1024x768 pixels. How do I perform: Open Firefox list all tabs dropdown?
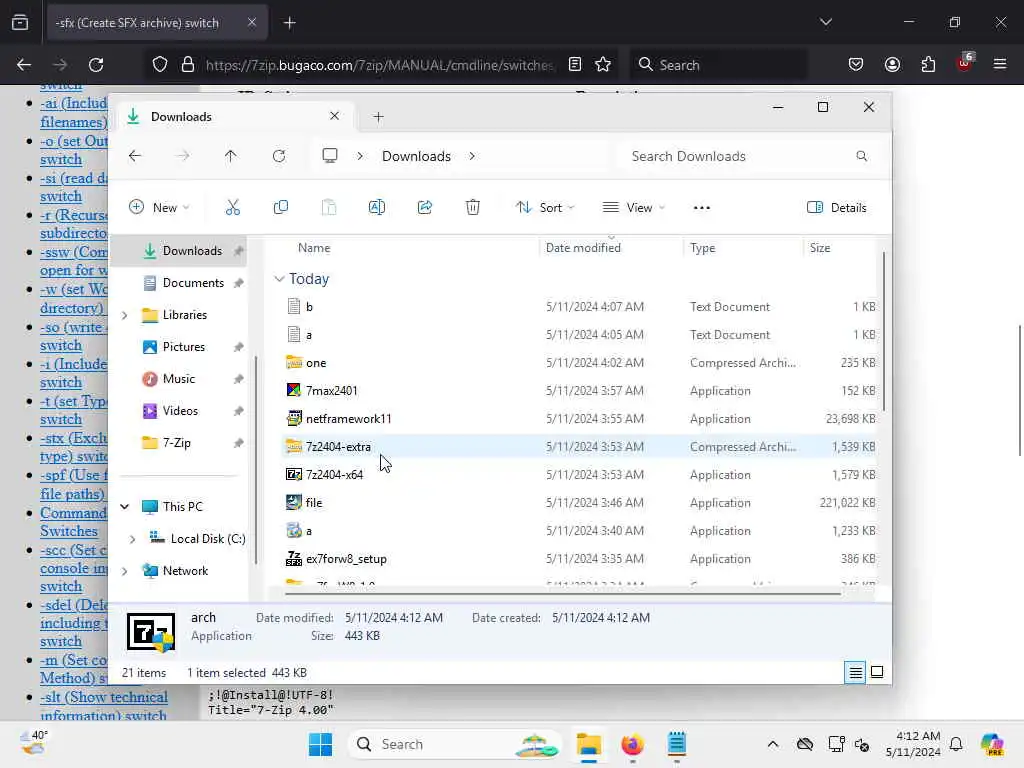(x=825, y=22)
